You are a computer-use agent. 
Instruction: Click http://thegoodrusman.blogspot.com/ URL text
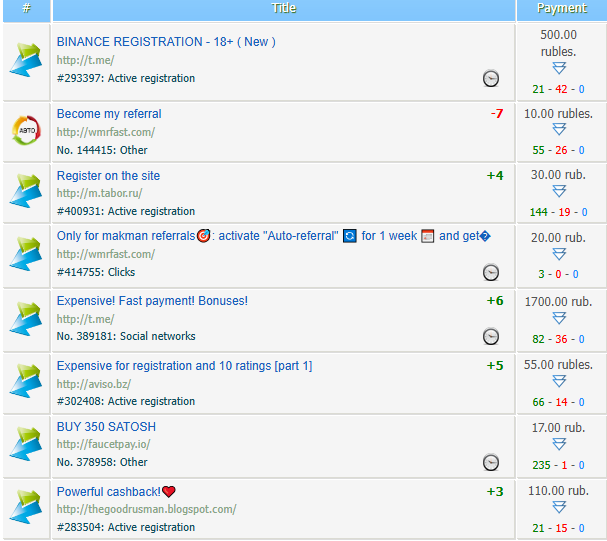pyautogui.click(x=146, y=509)
